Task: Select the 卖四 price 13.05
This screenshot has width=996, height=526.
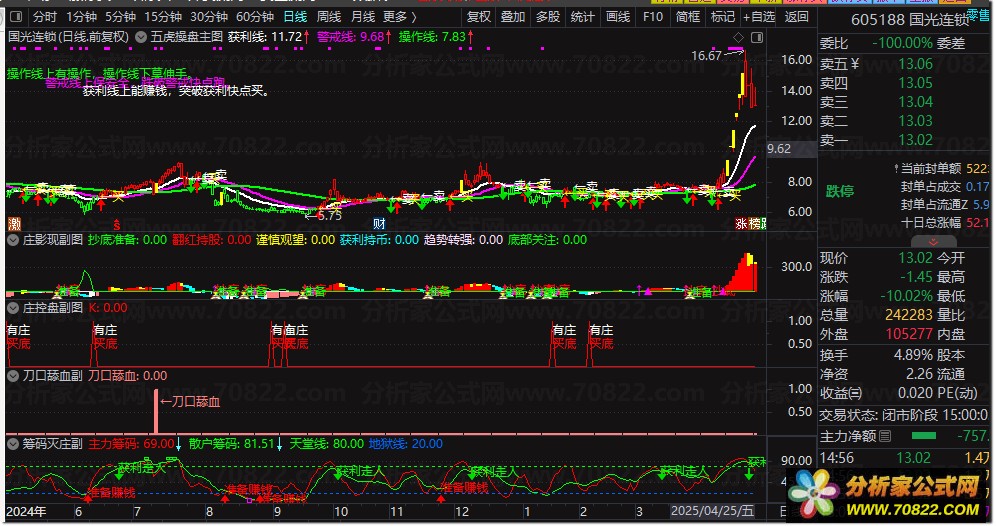Action: 915,83
